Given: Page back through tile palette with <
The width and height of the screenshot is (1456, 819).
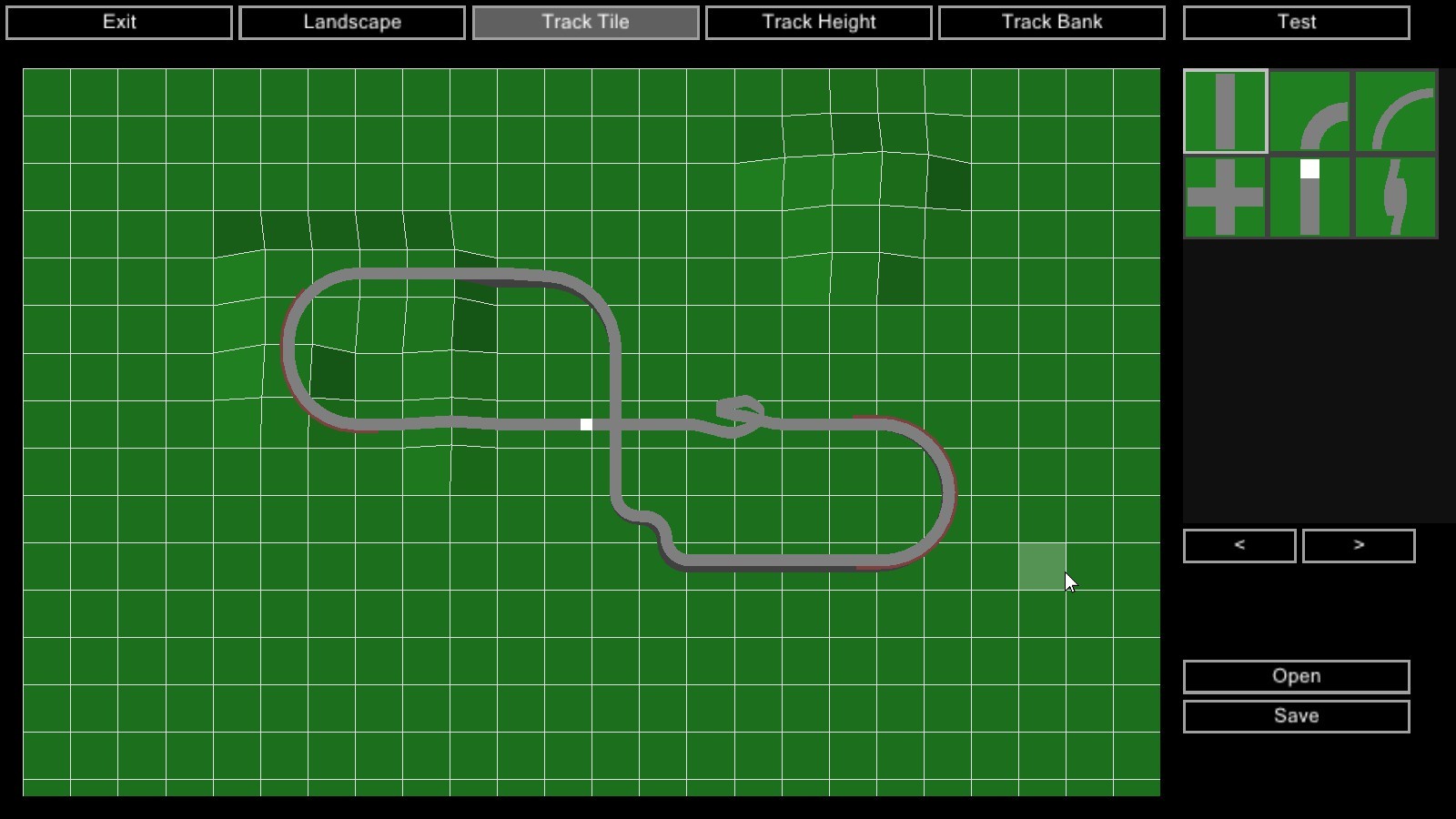Looking at the screenshot, I should 1239,545.
